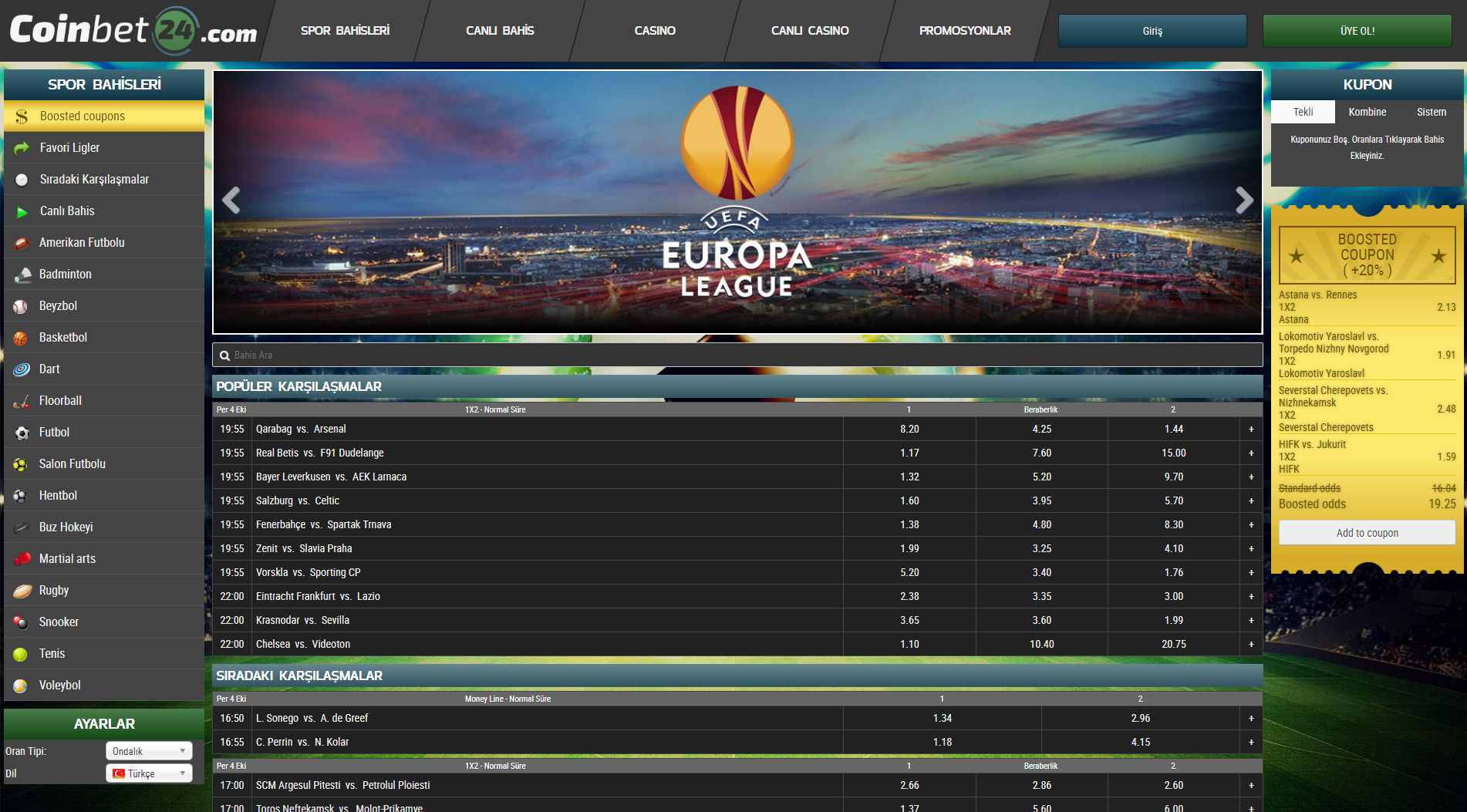Open the CANLI CASINO menu
This screenshot has width=1467, height=812.
(x=809, y=31)
